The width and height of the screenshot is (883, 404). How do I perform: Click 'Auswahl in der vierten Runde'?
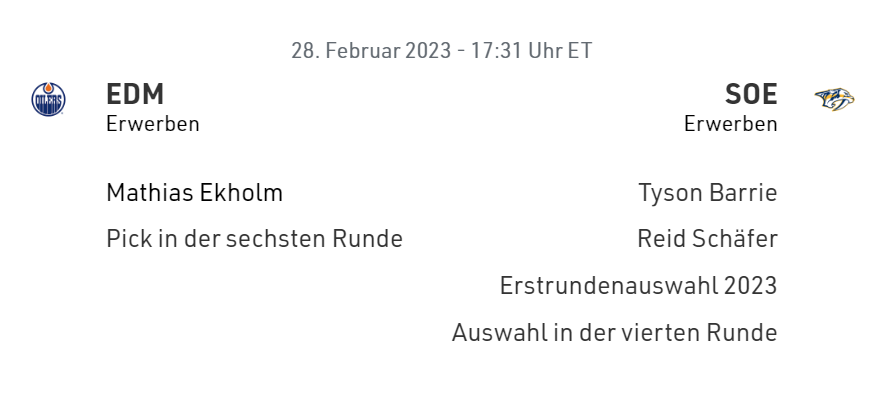614,332
